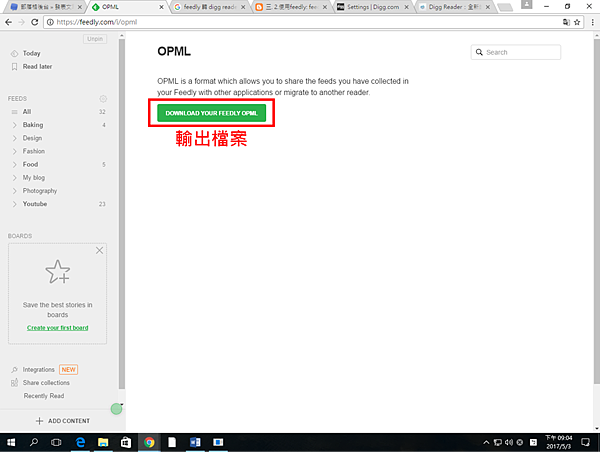Screen dimensions: 600x458
Task: Click the green profile circle
Action: [x=116, y=409]
